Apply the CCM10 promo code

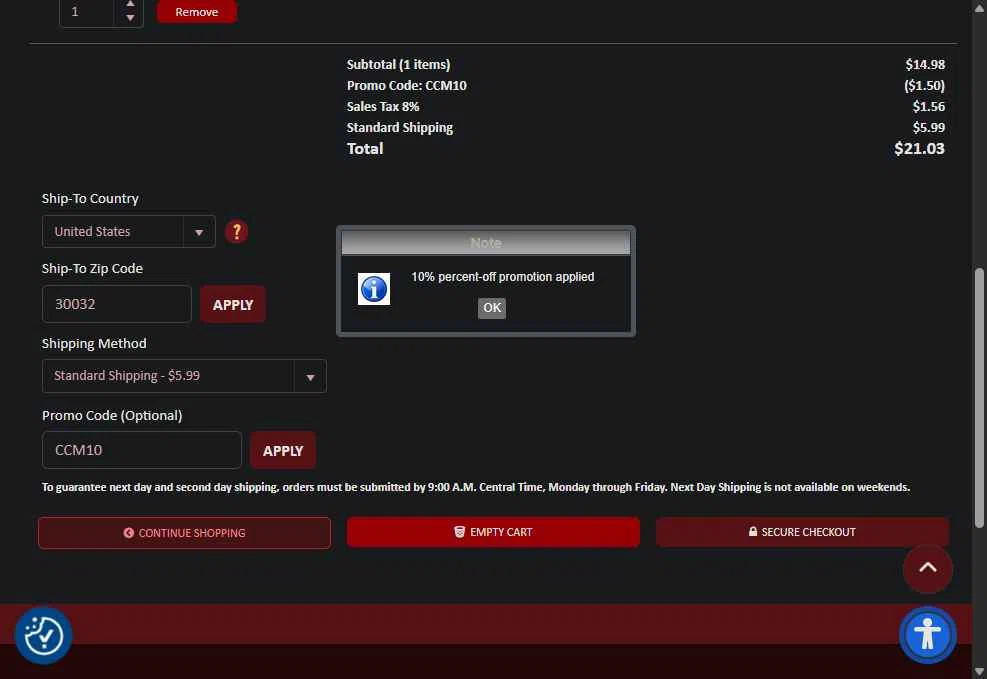(283, 451)
